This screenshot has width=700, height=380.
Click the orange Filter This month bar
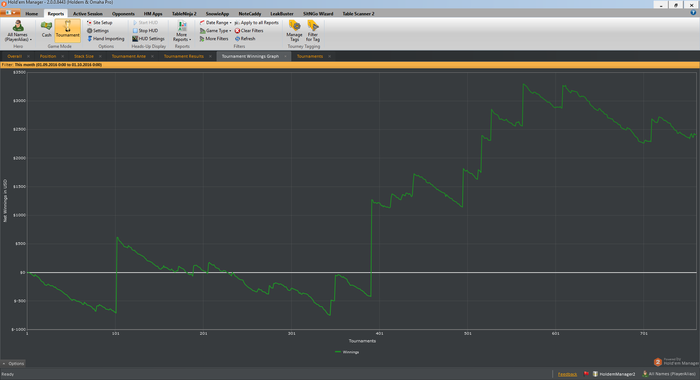350,65
